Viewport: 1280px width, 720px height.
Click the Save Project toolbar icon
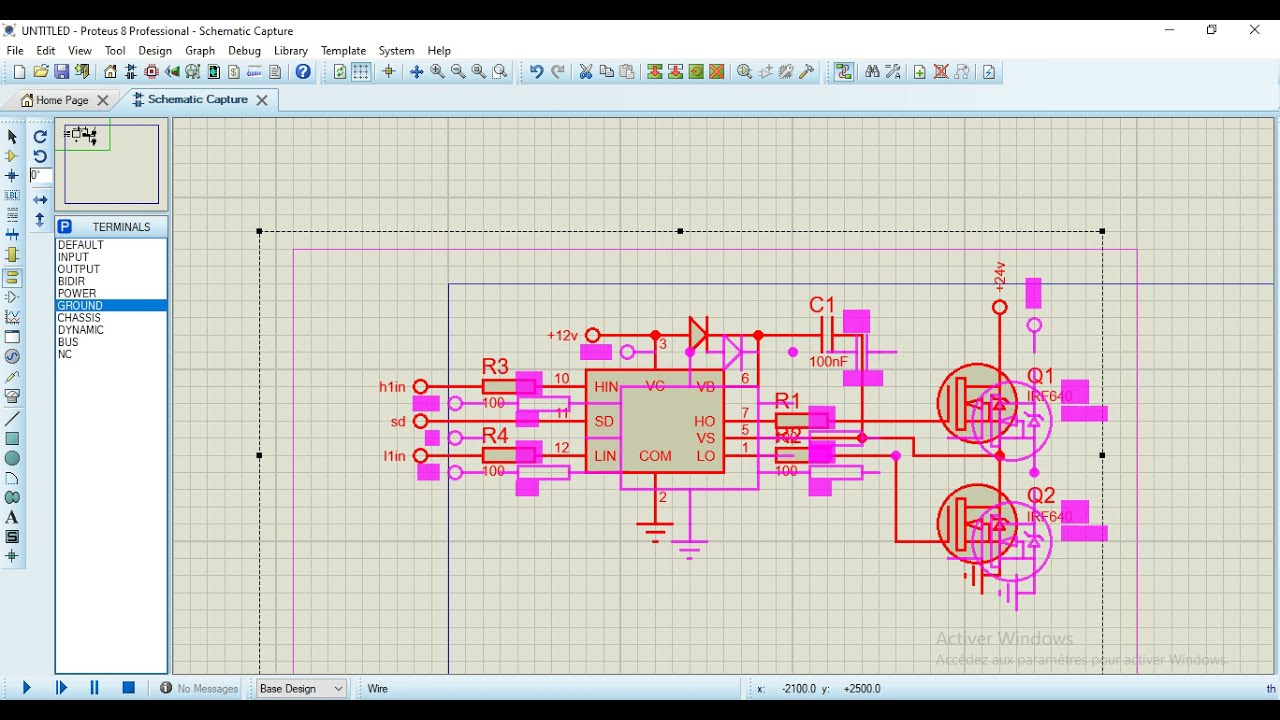[62, 72]
